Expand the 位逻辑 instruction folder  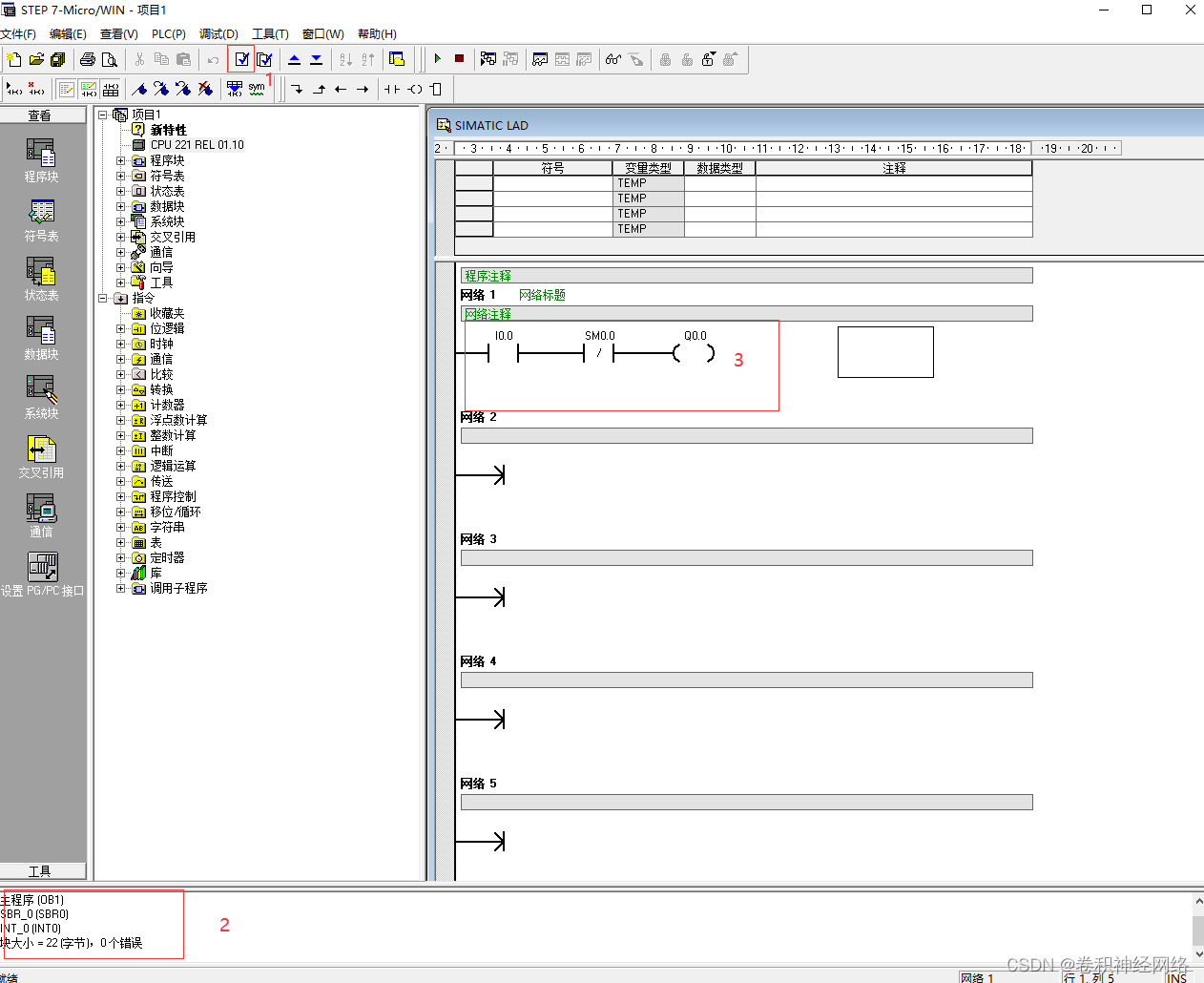point(121,328)
